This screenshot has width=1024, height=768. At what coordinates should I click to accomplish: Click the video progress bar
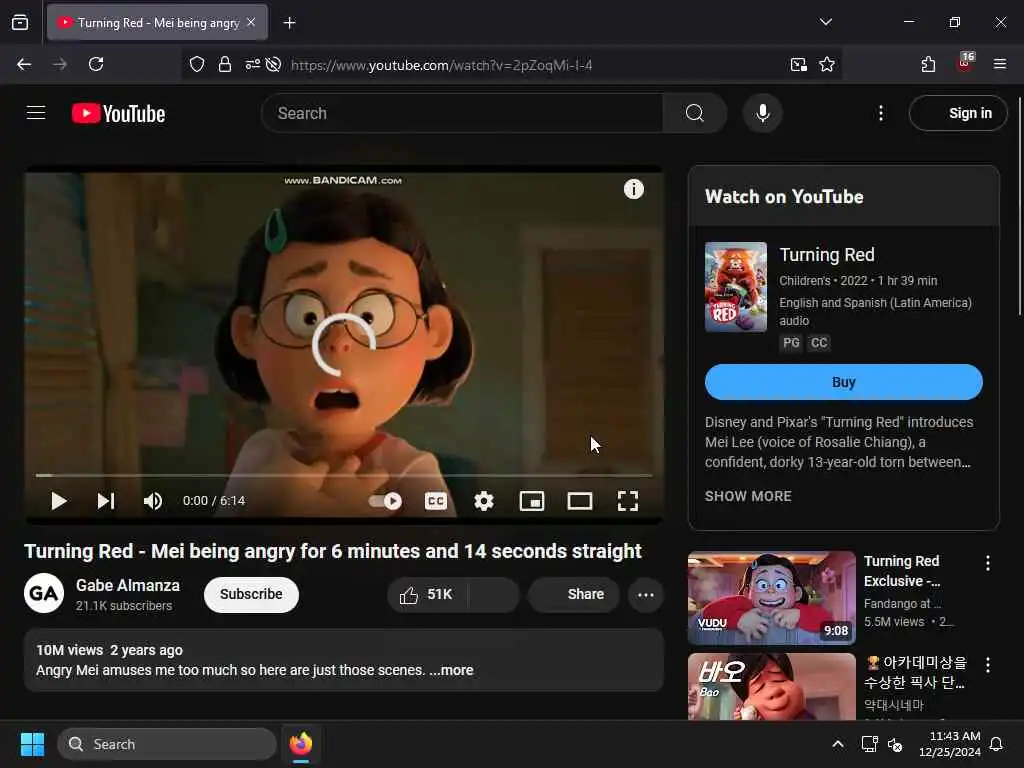coord(344,475)
